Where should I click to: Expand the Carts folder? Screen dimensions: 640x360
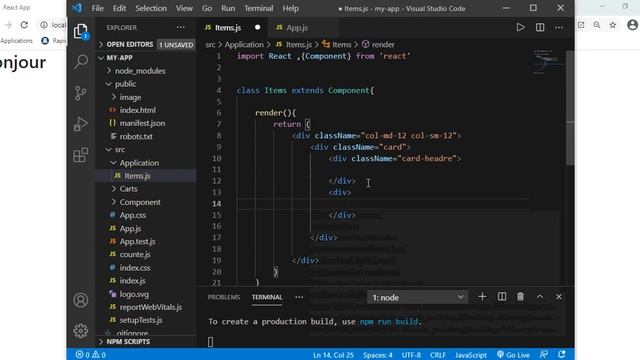pos(128,189)
